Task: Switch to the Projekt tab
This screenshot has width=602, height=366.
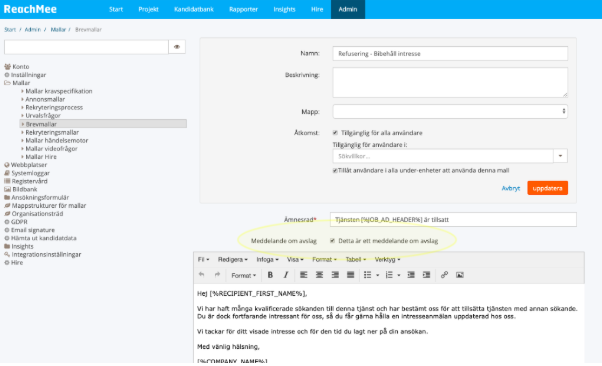Action: click(148, 9)
